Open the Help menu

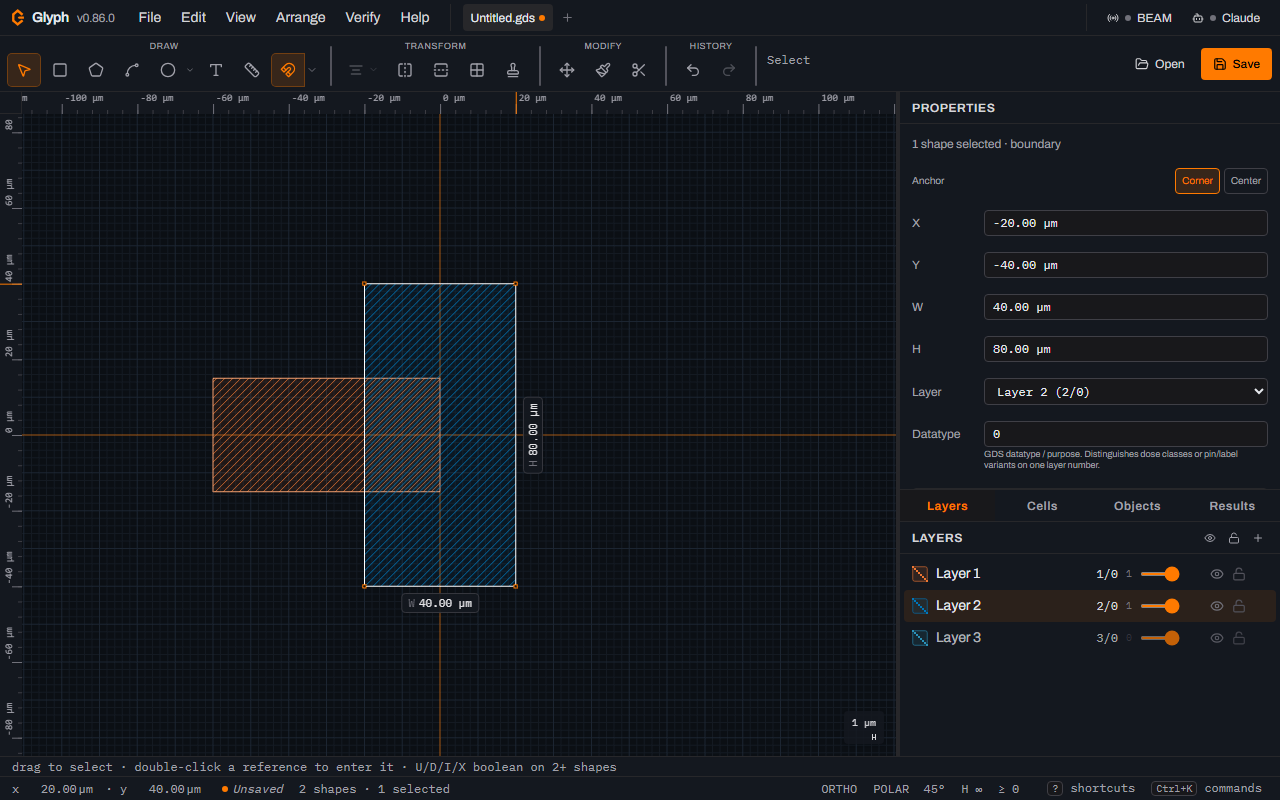pos(415,18)
